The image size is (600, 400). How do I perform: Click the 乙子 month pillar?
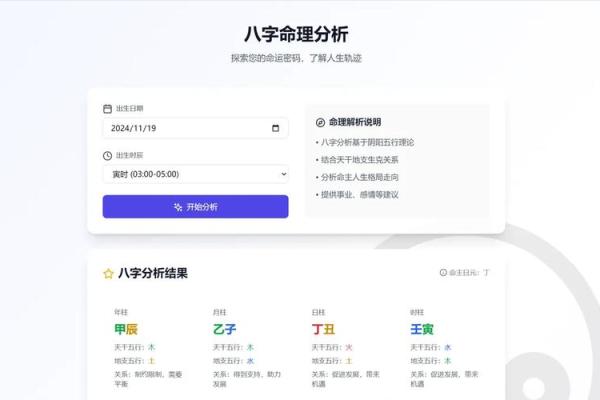point(225,329)
